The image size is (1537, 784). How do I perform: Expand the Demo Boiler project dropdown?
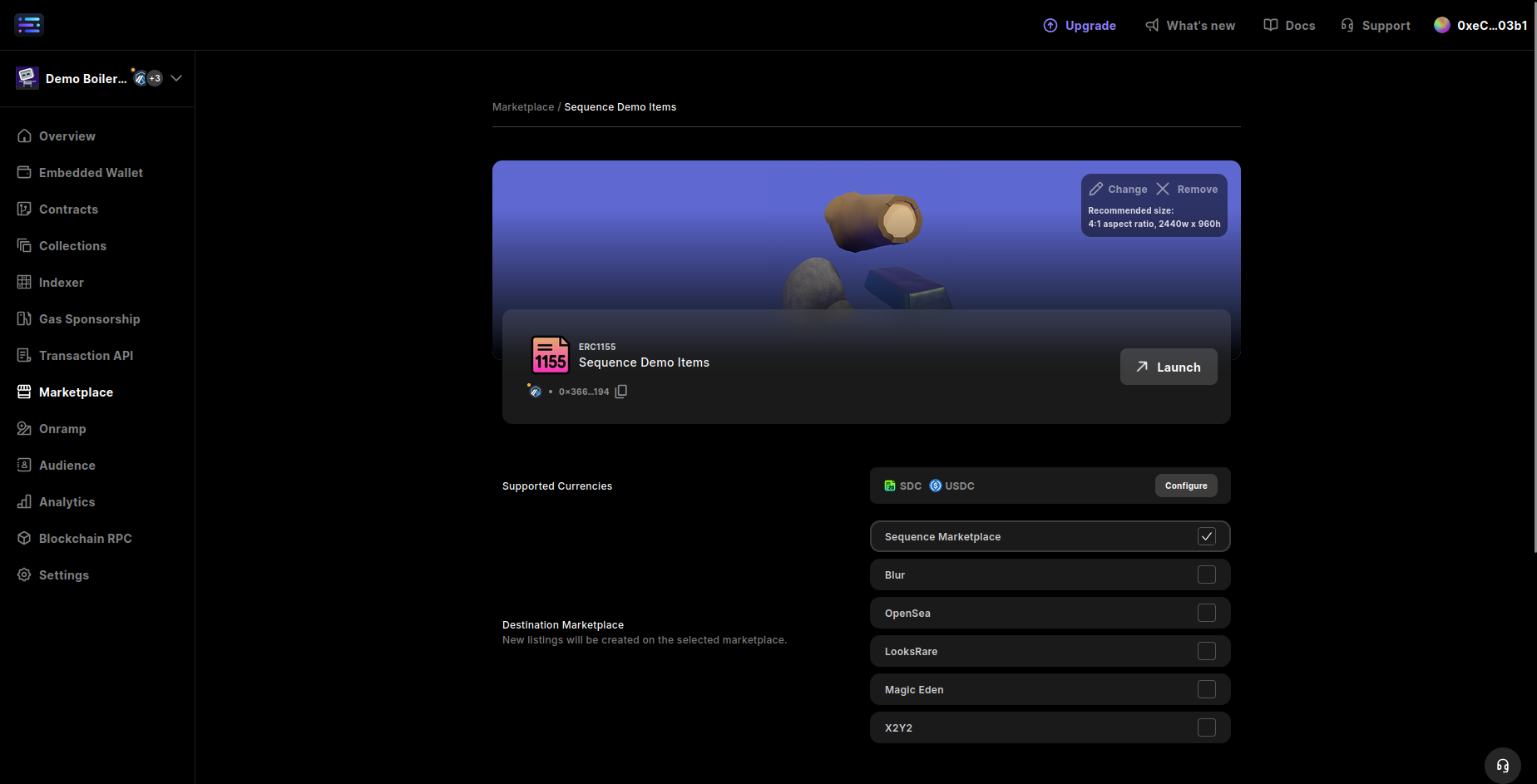[x=175, y=78]
